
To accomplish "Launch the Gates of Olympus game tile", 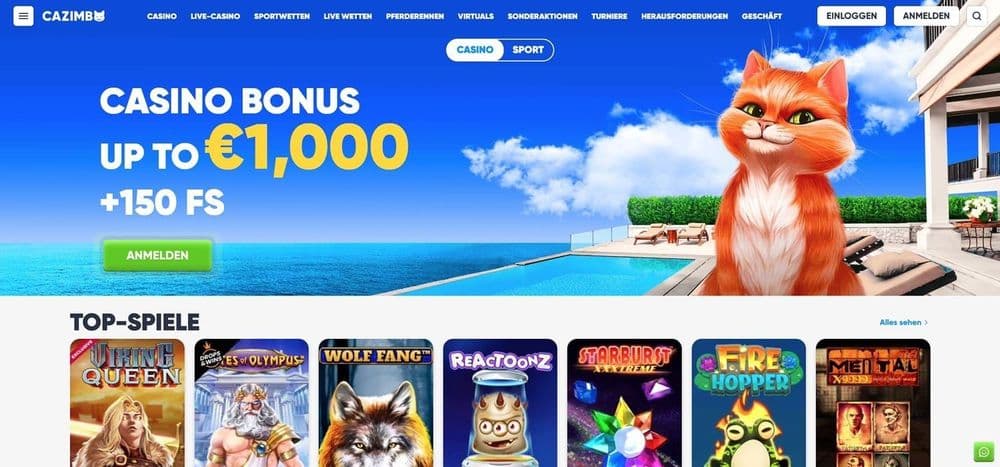I will (x=251, y=403).
